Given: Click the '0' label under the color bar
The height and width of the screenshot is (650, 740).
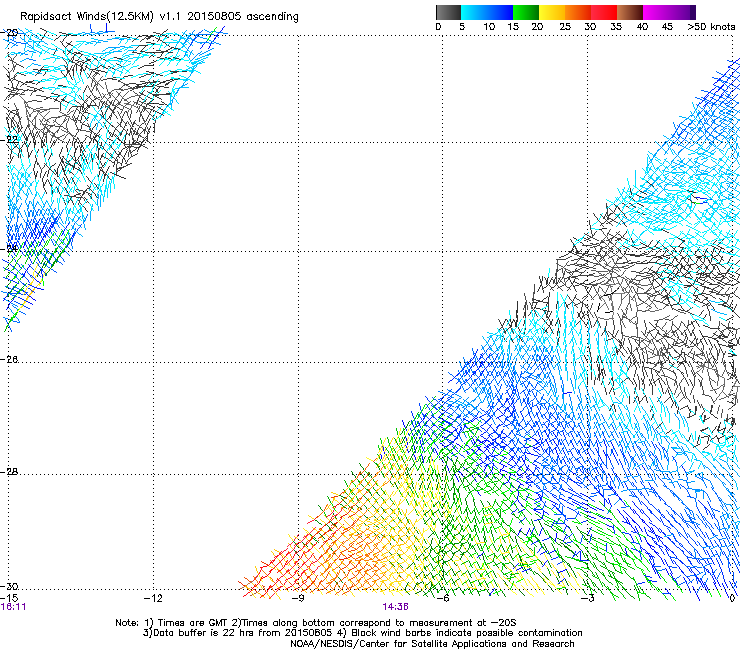Looking at the screenshot, I should click(438, 27).
